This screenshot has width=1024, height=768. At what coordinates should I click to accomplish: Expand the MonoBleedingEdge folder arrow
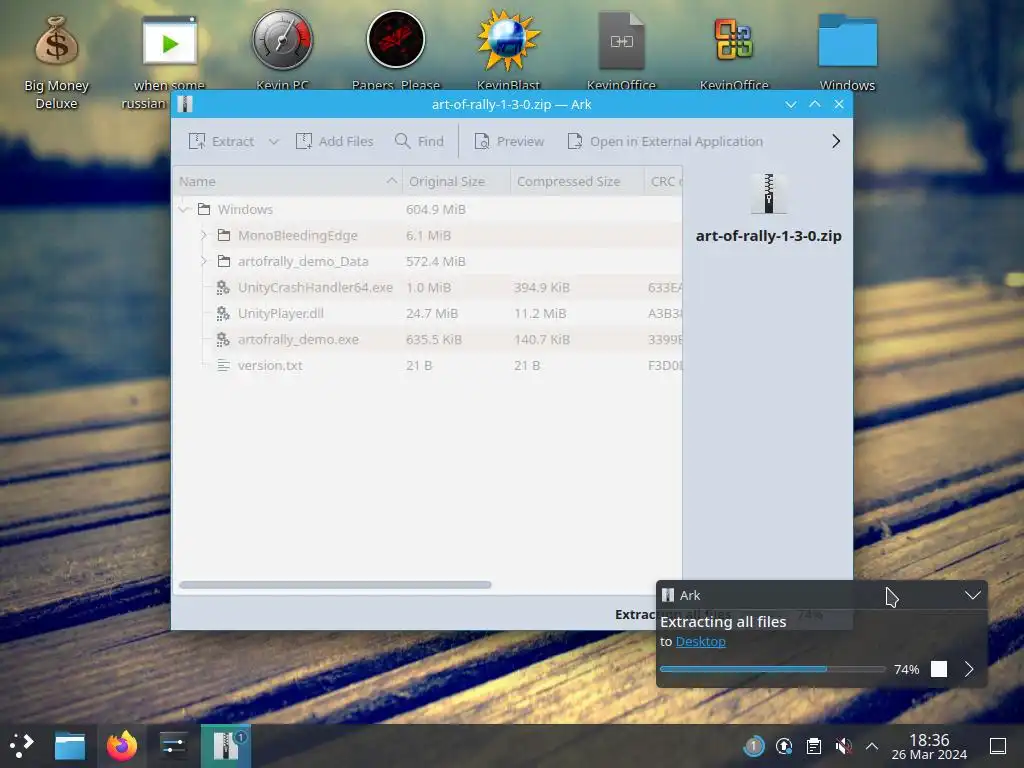click(x=204, y=235)
